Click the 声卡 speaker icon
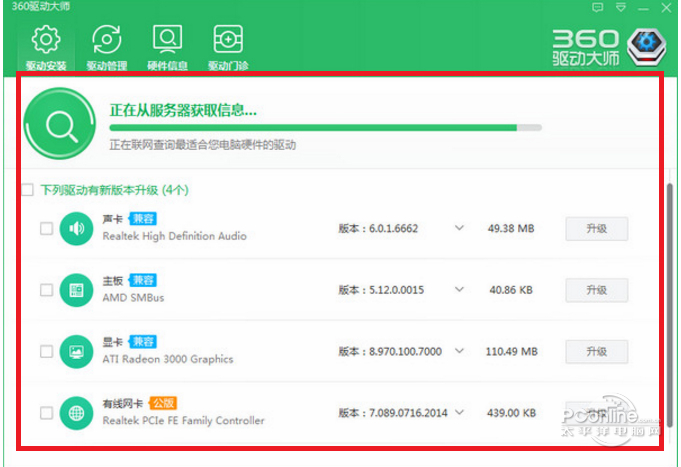Viewport: 681px width, 467px height. point(76,229)
